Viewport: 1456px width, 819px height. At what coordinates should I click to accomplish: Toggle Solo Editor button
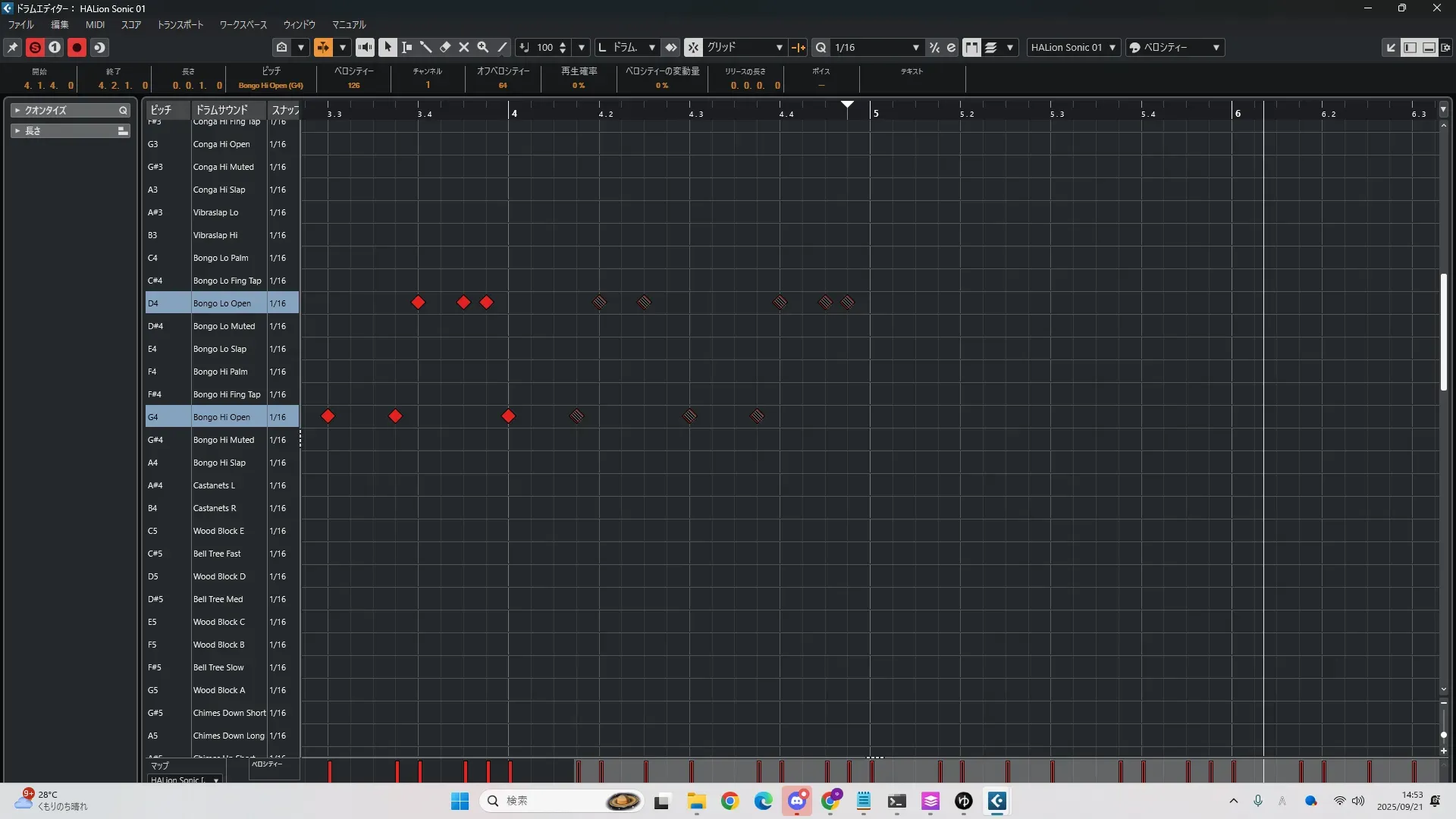35,47
